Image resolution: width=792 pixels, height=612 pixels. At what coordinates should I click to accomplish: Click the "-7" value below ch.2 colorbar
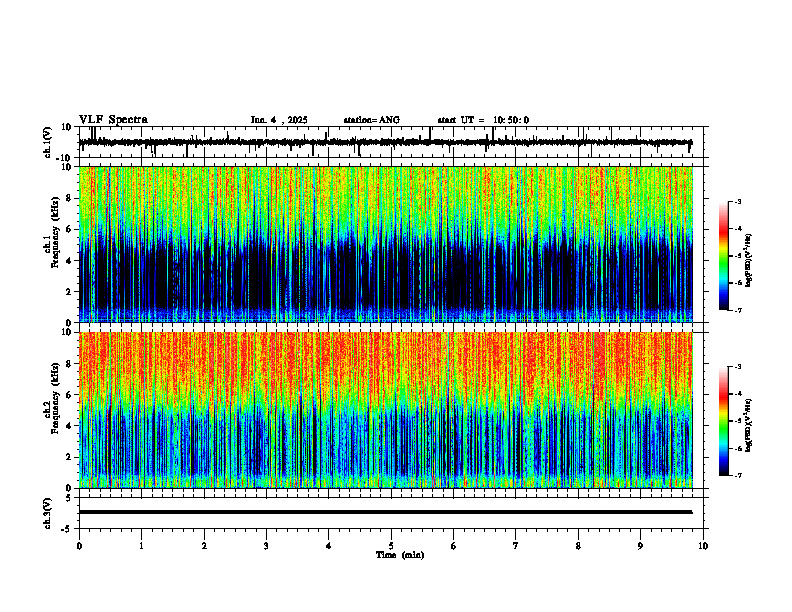point(738,476)
